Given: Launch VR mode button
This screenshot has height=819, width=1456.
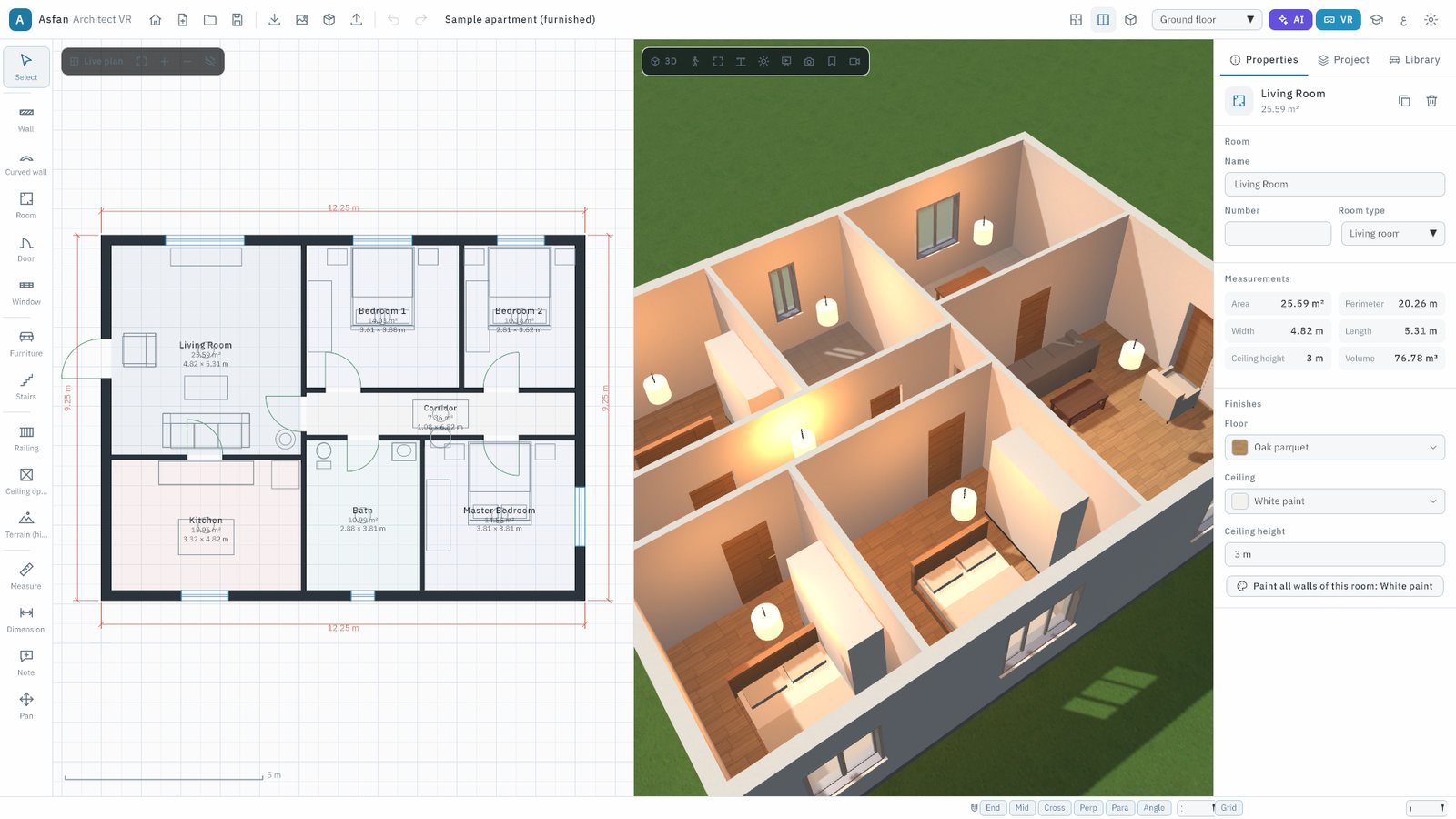Looking at the screenshot, I should pyautogui.click(x=1339, y=19).
